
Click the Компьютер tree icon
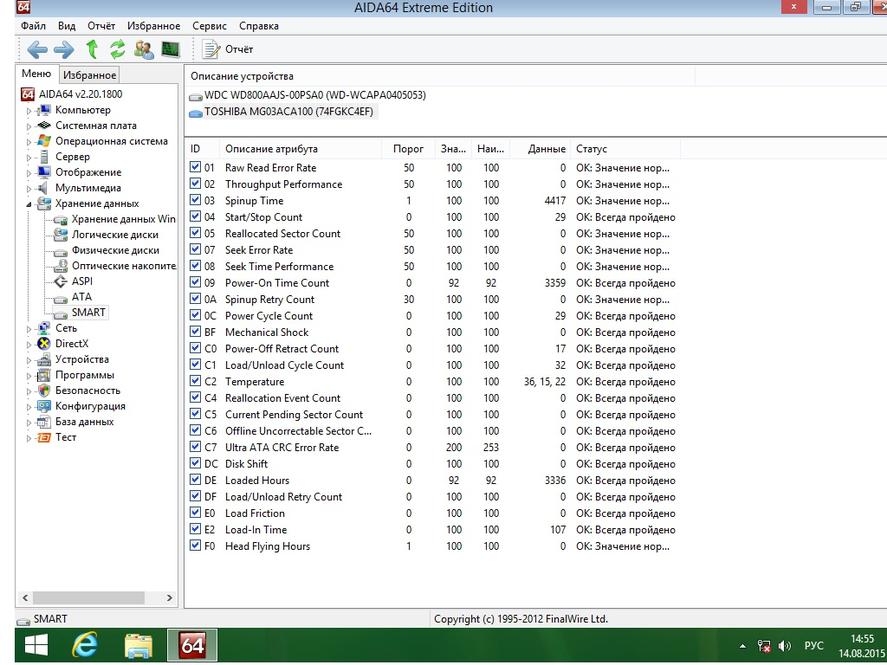coord(44,110)
